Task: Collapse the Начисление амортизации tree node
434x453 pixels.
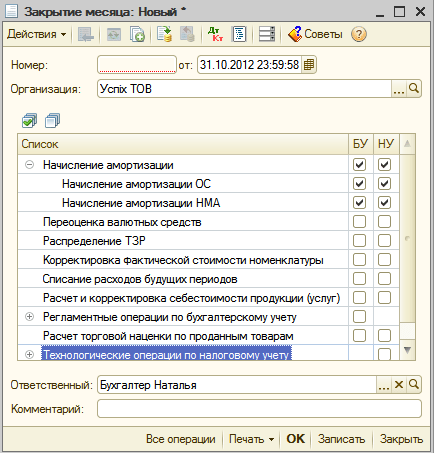Action: (x=30, y=165)
